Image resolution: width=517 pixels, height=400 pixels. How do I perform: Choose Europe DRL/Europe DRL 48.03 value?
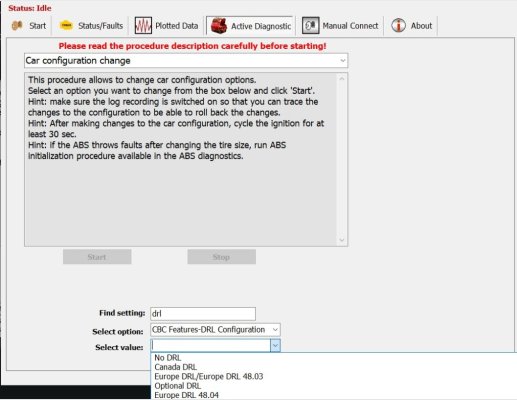(209, 376)
